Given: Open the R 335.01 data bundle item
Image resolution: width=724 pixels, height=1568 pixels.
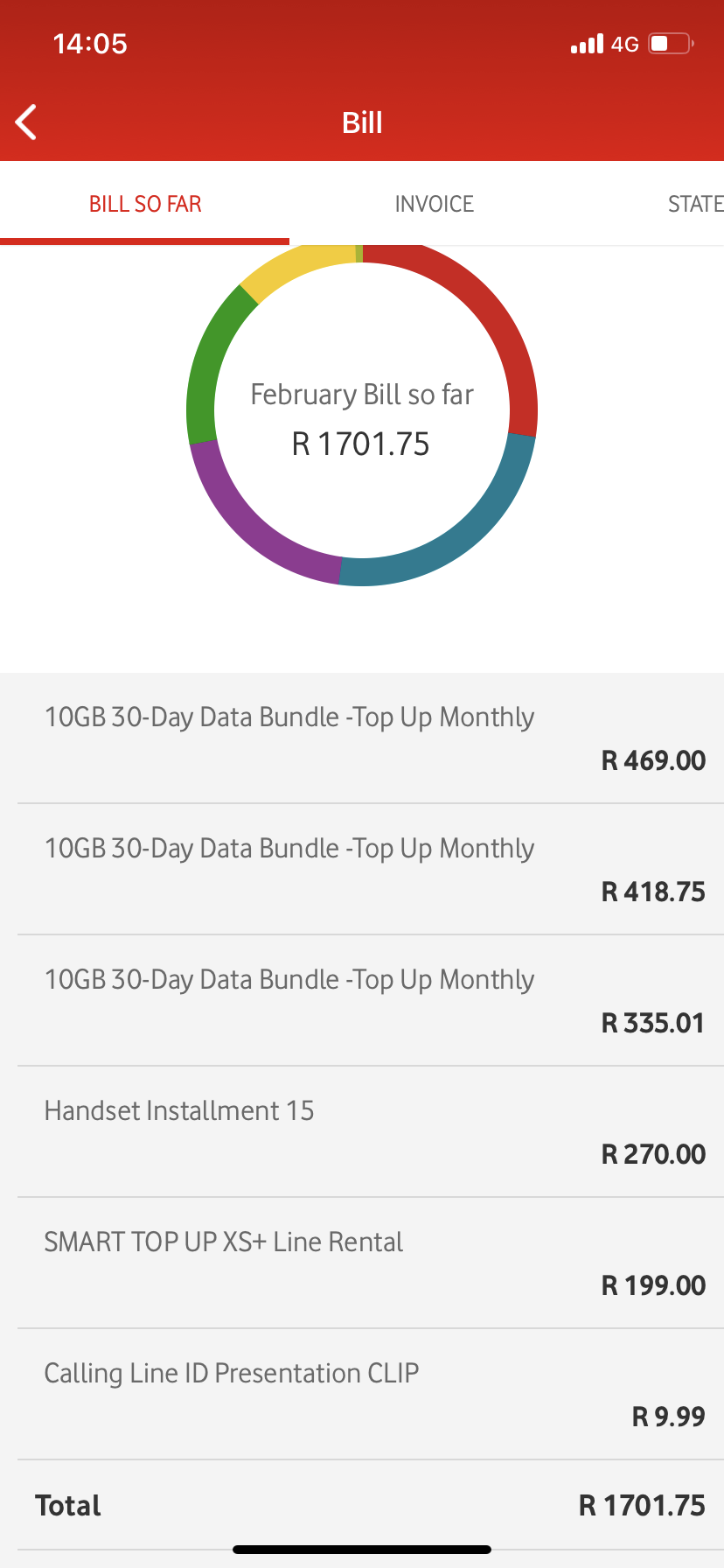Looking at the screenshot, I should [362, 1000].
